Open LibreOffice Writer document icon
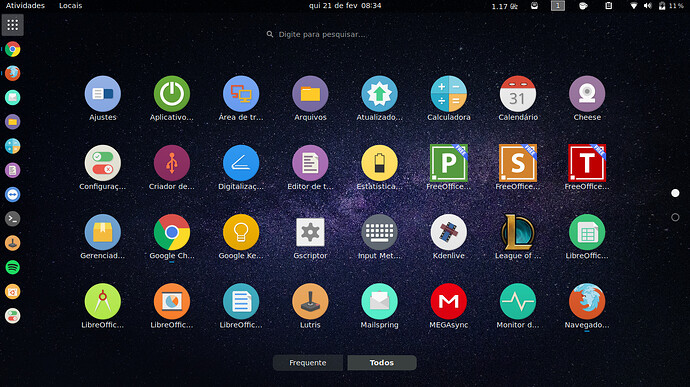Viewport: 690px width, 387px height. pyautogui.click(x=241, y=301)
